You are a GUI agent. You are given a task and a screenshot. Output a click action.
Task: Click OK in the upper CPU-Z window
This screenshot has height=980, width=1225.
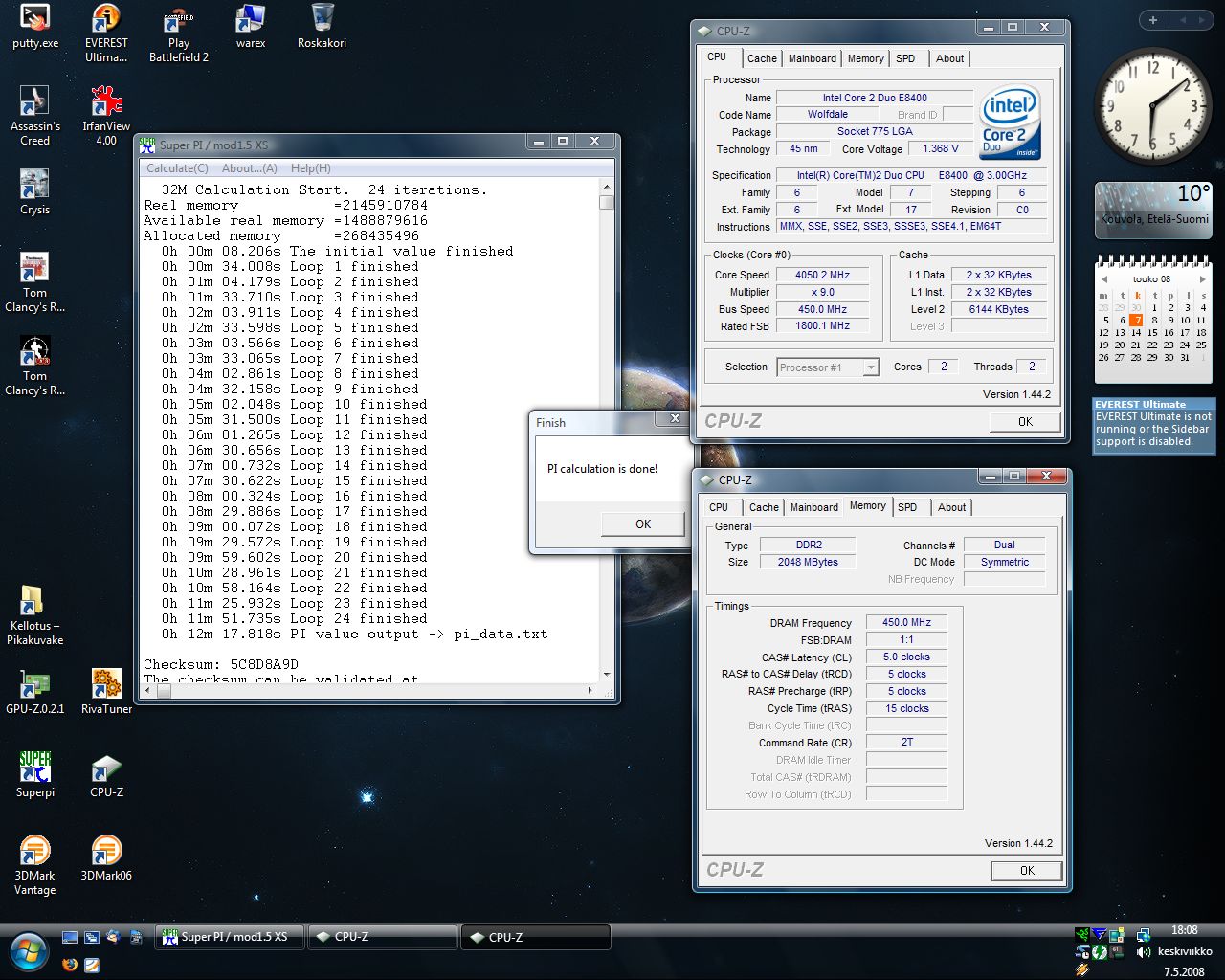pos(1025,421)
